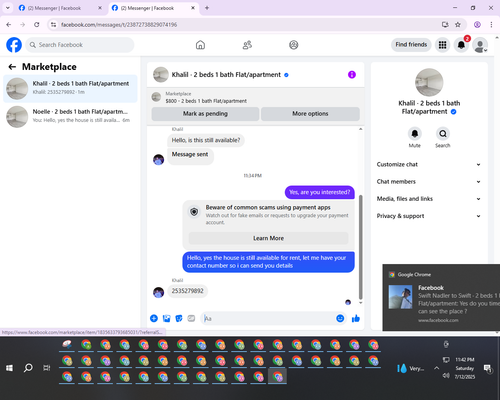Reload the page in Chrome
500x400 pixels.
(x=37, y=25)
